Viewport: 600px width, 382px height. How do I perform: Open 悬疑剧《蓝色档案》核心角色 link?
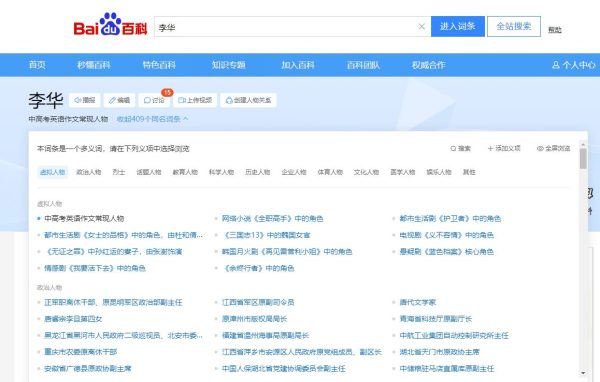[447, 251]
